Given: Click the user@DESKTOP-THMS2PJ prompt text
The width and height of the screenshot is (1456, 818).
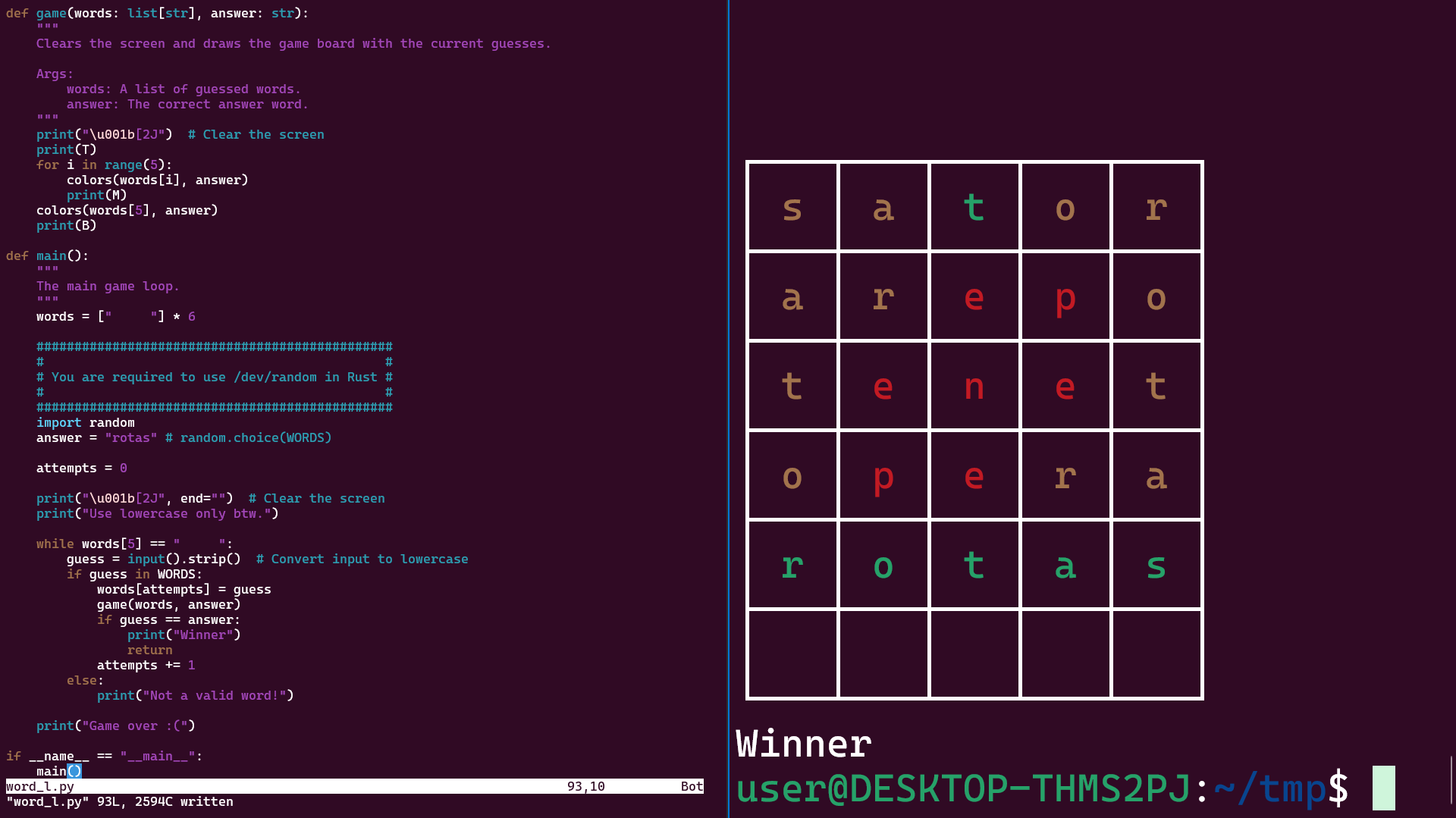Looking at the screenshot, I should coord(963,788).
